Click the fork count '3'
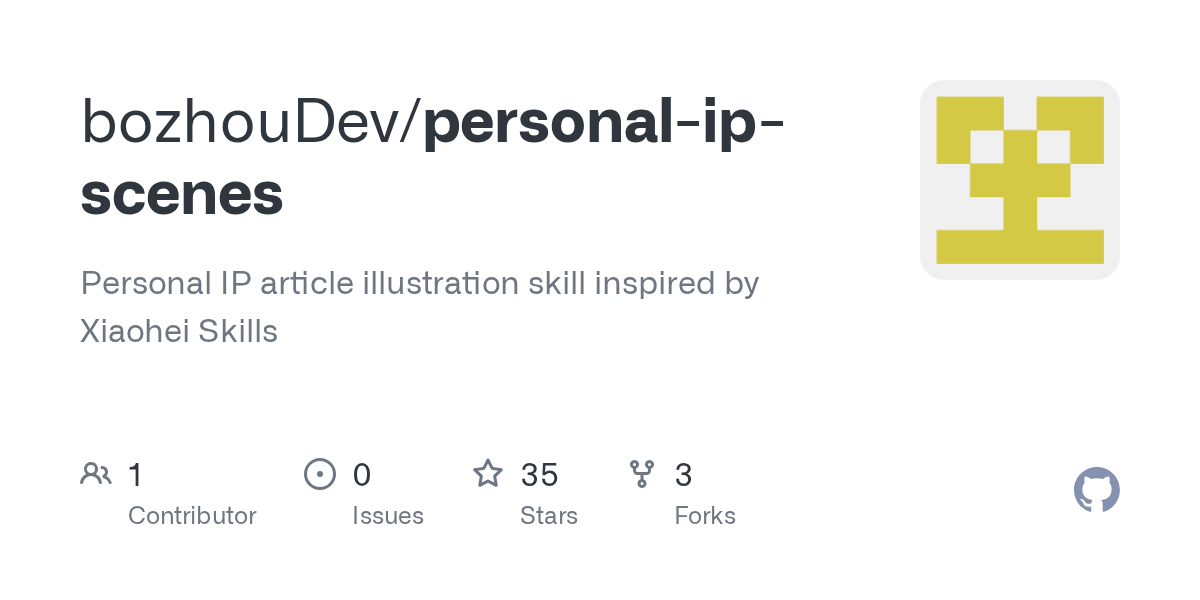Image resolution: width=1200 pixels, height=600 pixels. [x=684, y=475]
